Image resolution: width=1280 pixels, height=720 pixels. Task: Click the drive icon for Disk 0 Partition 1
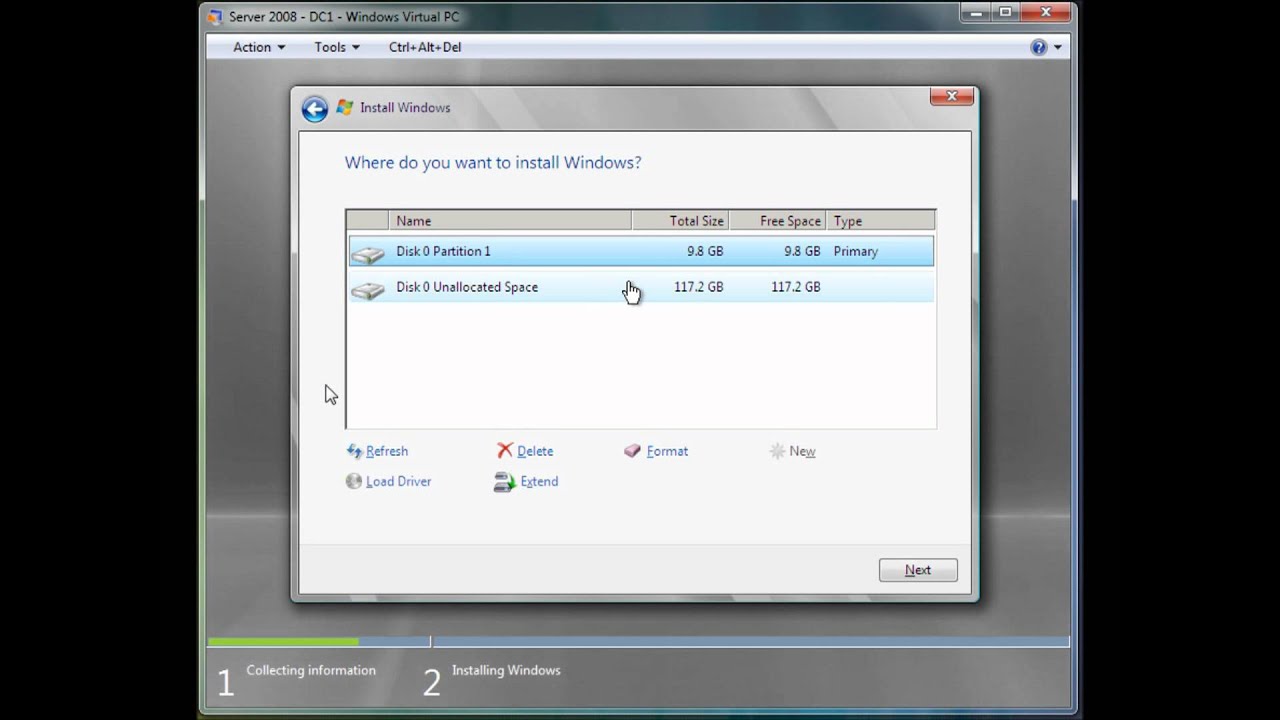(x=368, y=254)
